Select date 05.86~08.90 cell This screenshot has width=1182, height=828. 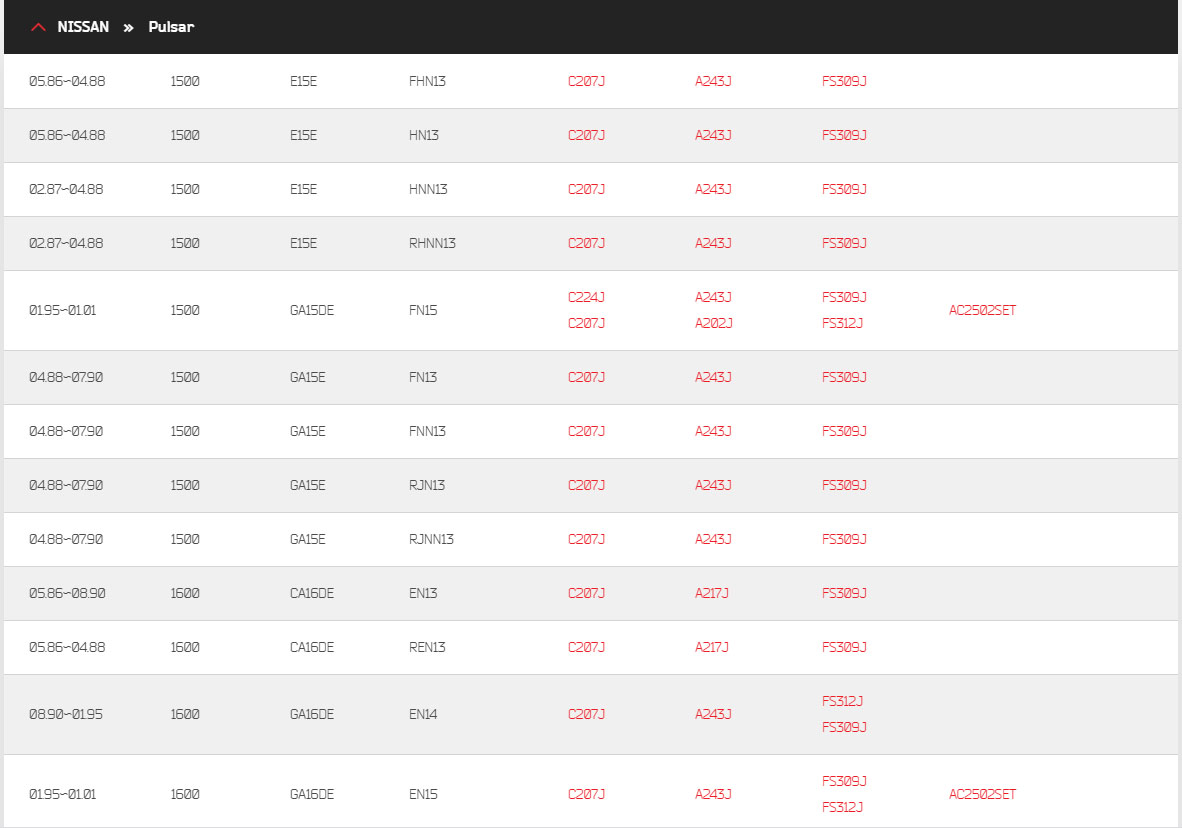67,593
